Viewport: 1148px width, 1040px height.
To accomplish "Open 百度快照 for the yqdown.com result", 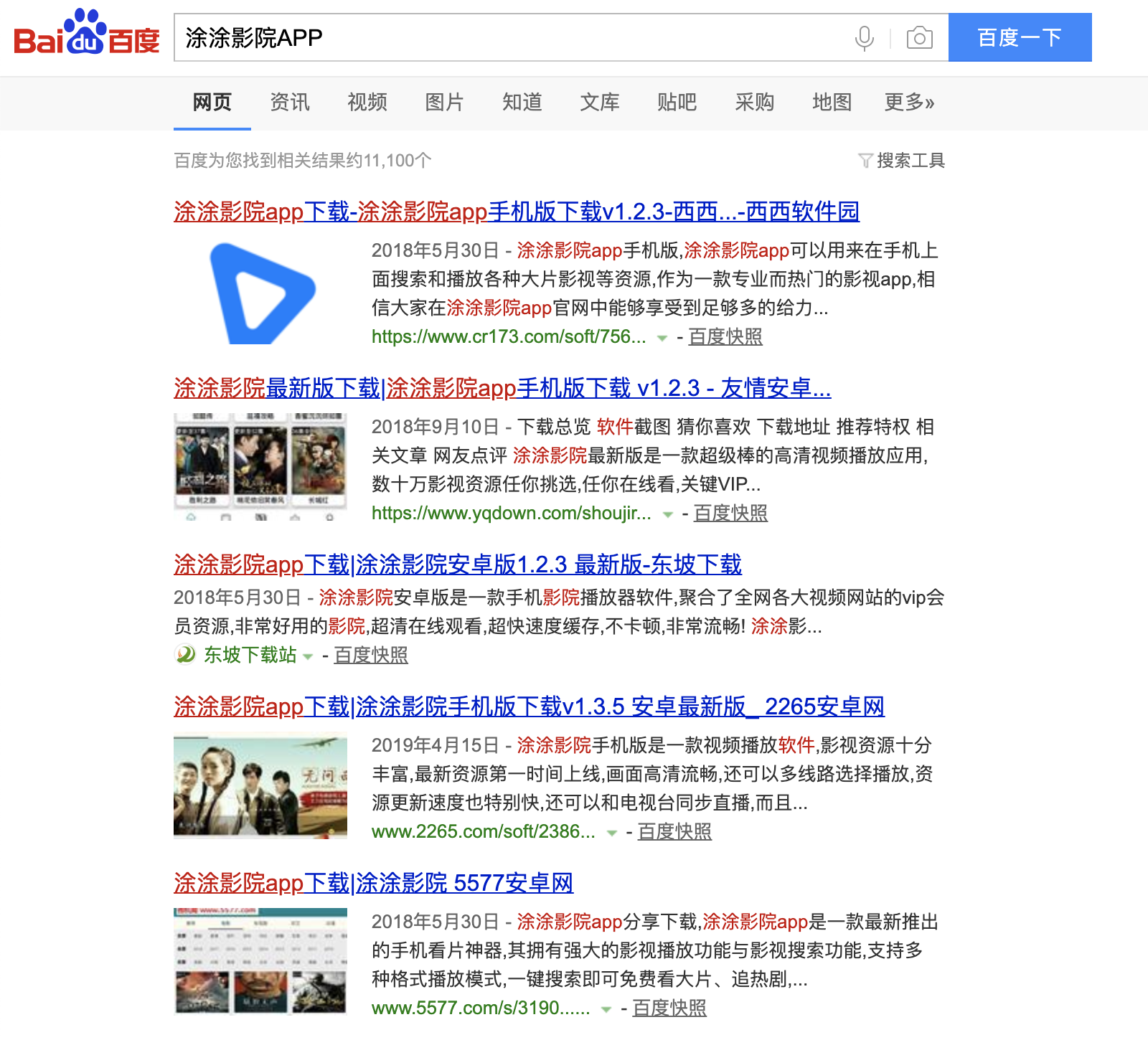I will [x=730, y=513].
